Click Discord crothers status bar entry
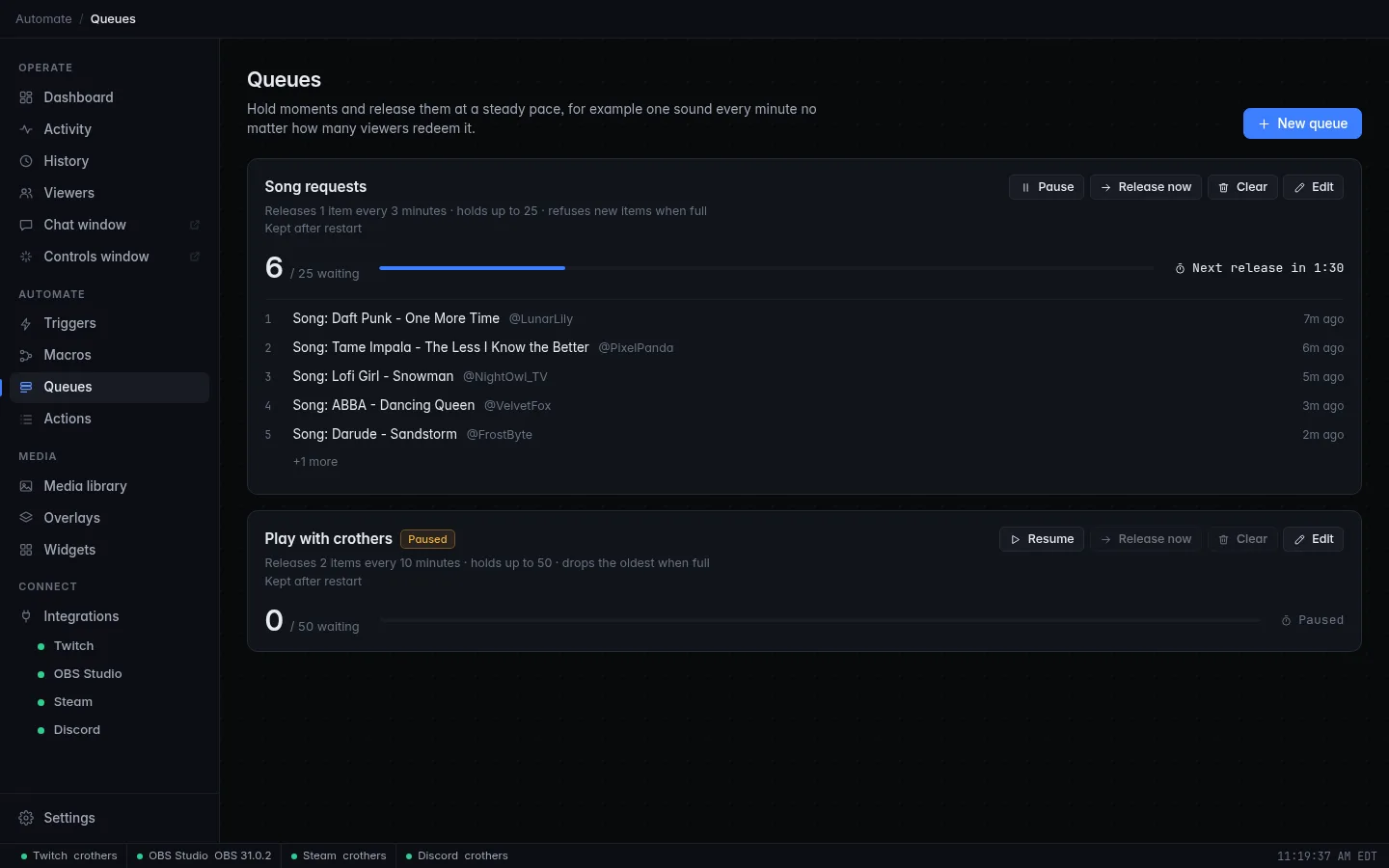This screenshot has height=868, width=1389. (457, 855)
